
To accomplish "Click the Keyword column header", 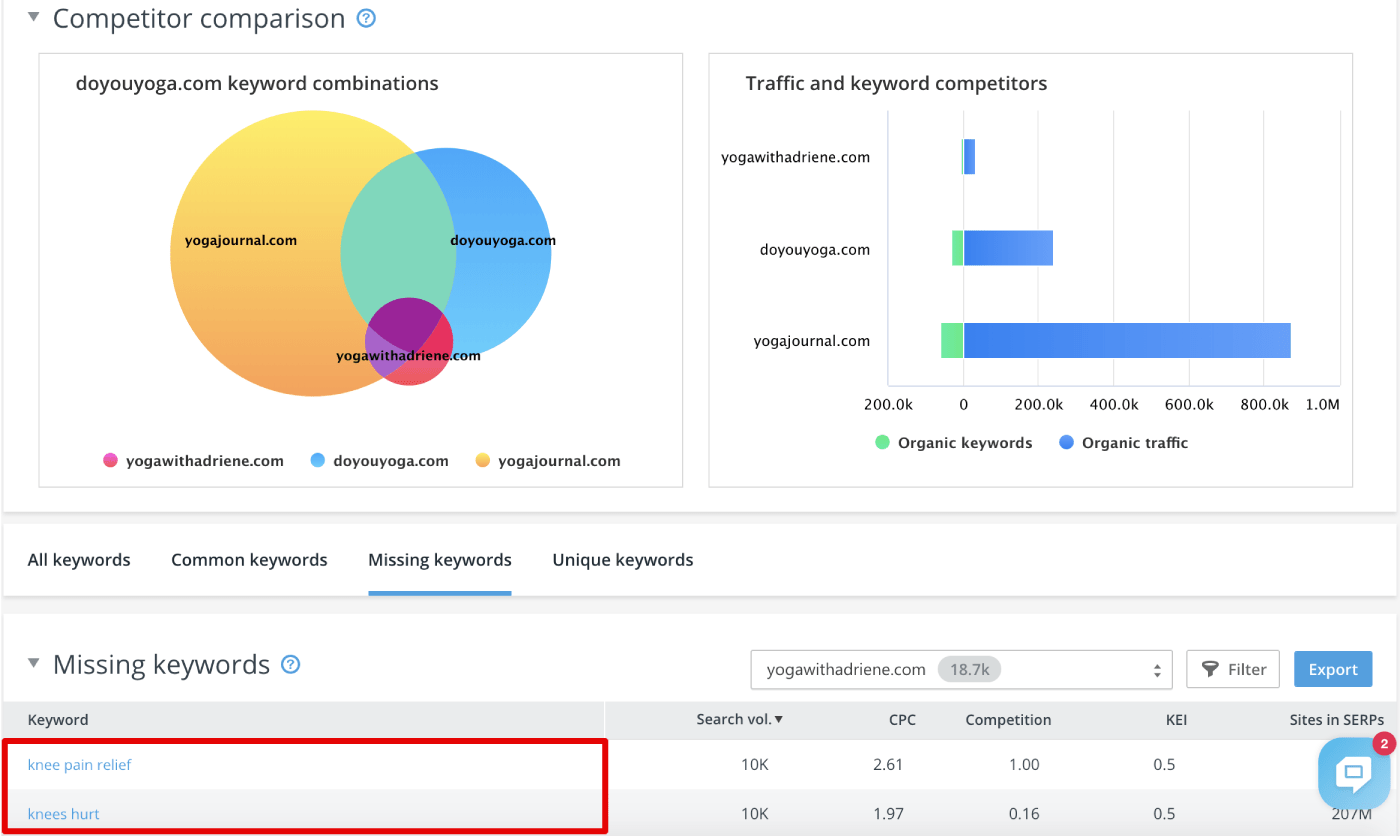I will click(x=58, y=719).
